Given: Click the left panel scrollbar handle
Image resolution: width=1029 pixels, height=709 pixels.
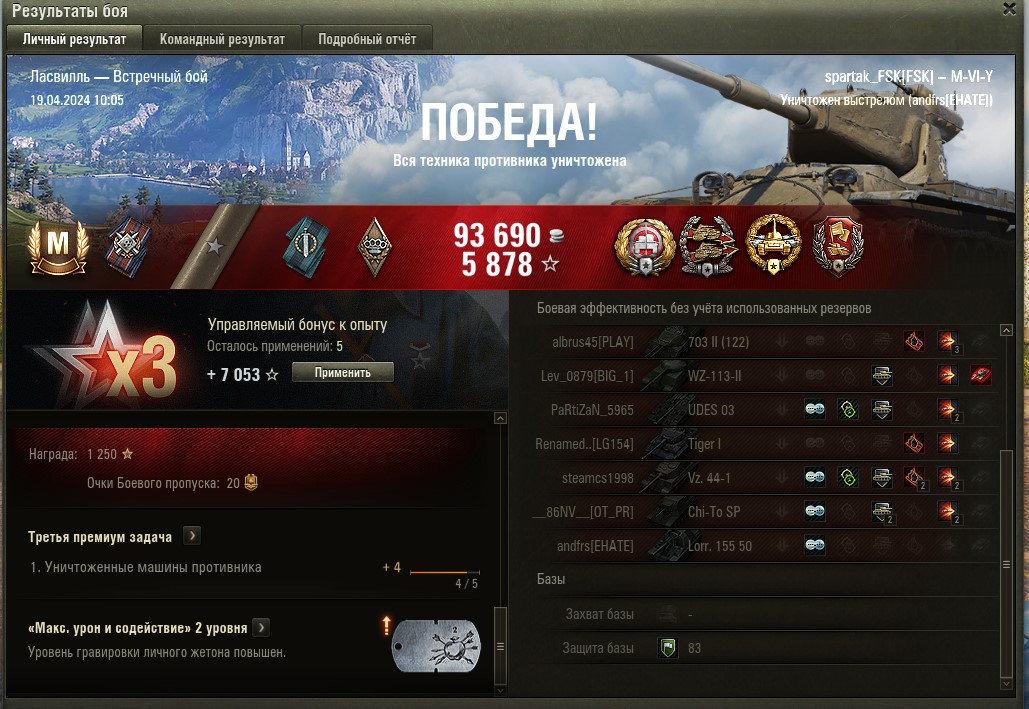Looking at the screenshot, I should (500, 647).
